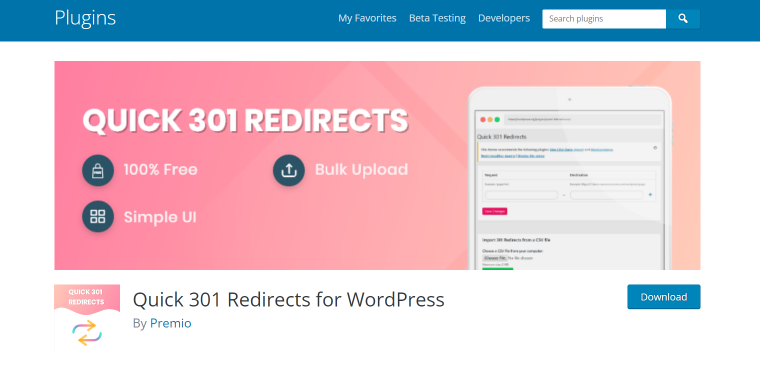Click the QUICK 301 REDIRECTS banner headline
This screenshot has width=760, height=365.
[245, 121]
